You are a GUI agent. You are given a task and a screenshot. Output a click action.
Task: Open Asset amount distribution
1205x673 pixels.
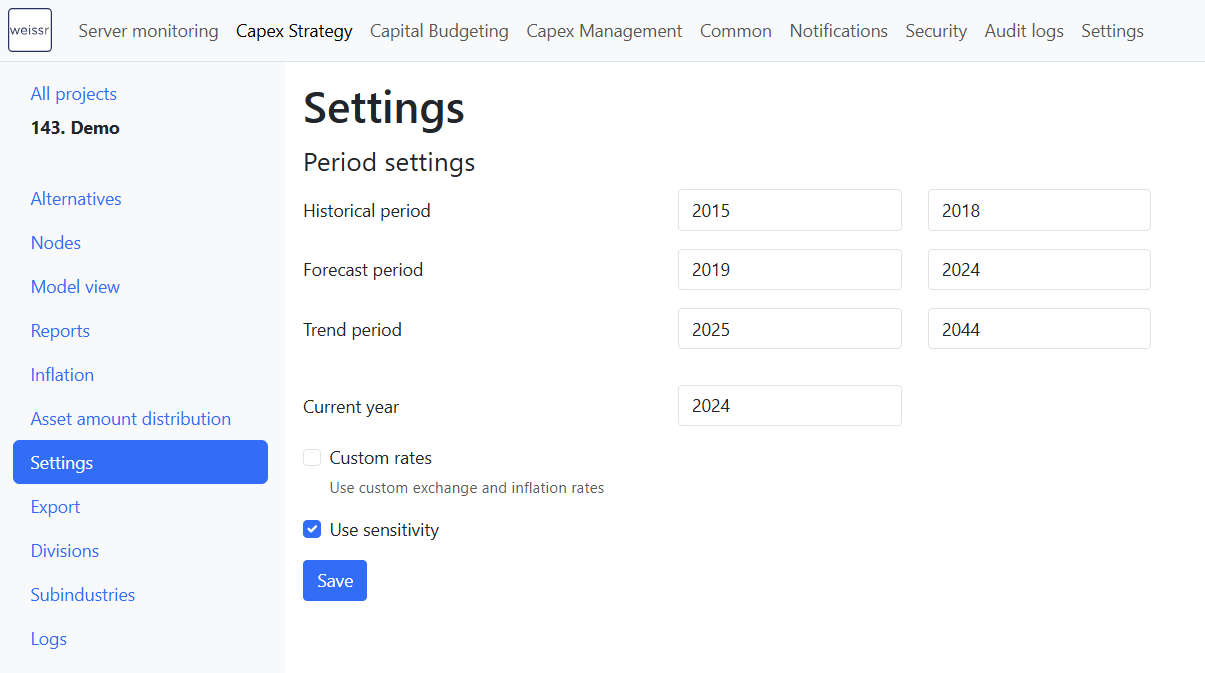point(131,419)
